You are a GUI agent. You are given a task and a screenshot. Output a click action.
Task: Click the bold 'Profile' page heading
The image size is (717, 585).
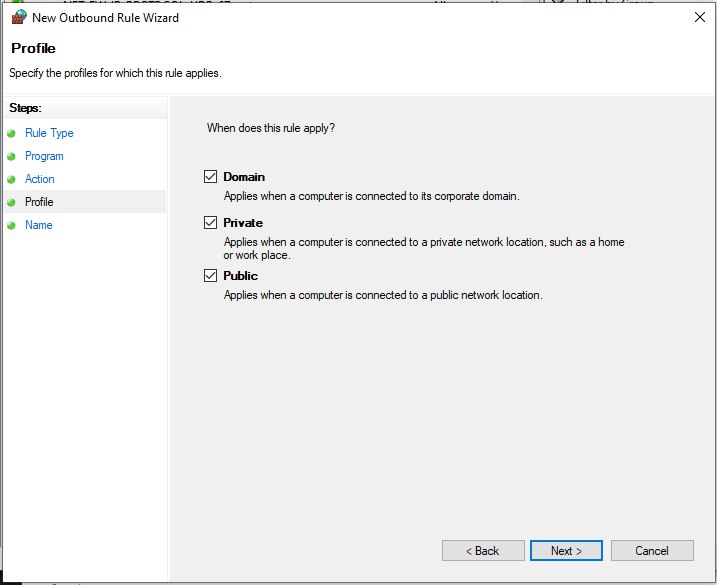33,48
